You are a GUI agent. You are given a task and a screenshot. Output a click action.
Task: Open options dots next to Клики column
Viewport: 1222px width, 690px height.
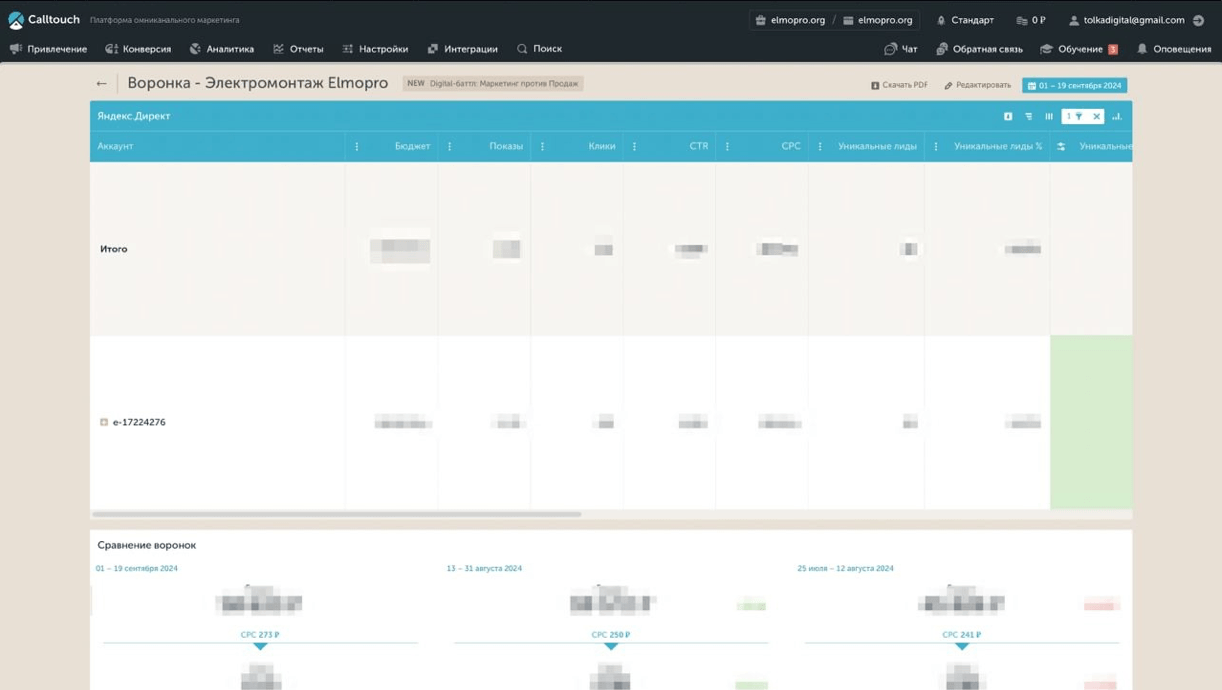[x=634, y=147]
